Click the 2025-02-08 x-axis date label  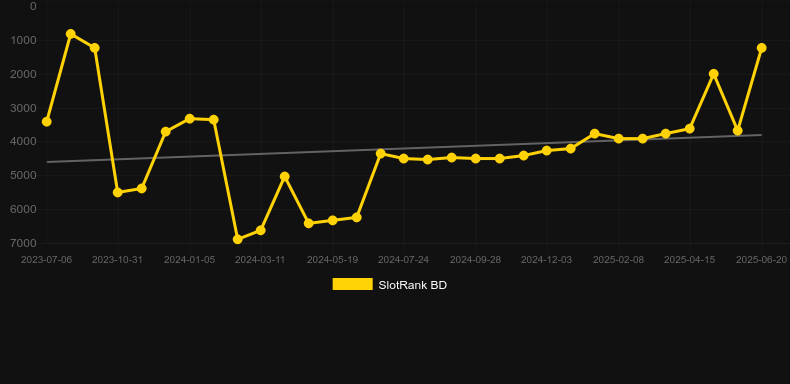(x=618, y=260)
